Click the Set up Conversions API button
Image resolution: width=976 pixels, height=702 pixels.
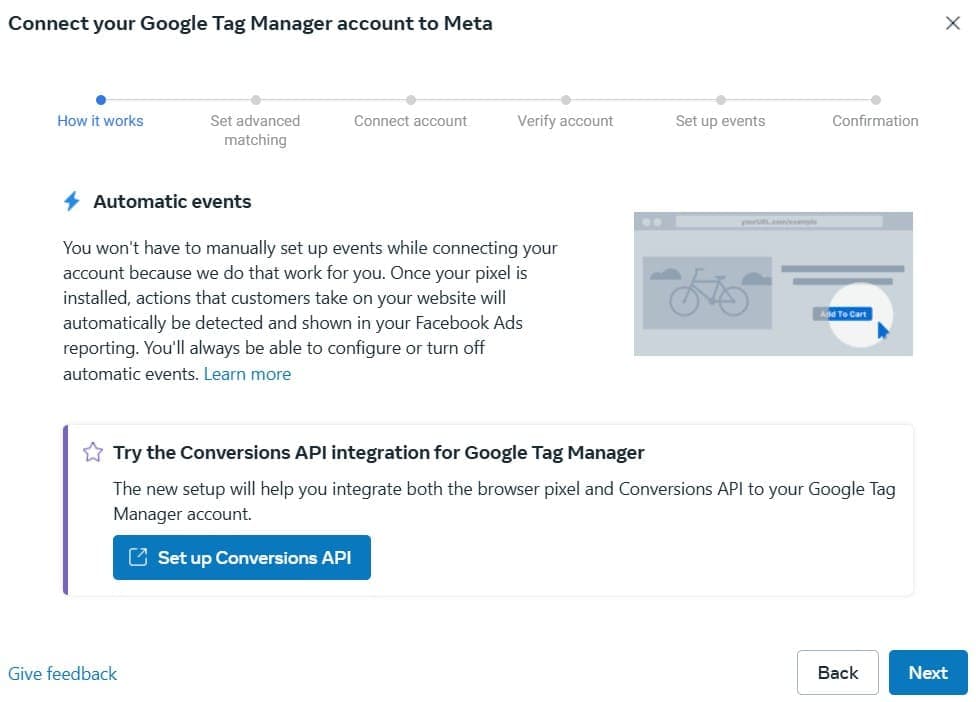242,558
